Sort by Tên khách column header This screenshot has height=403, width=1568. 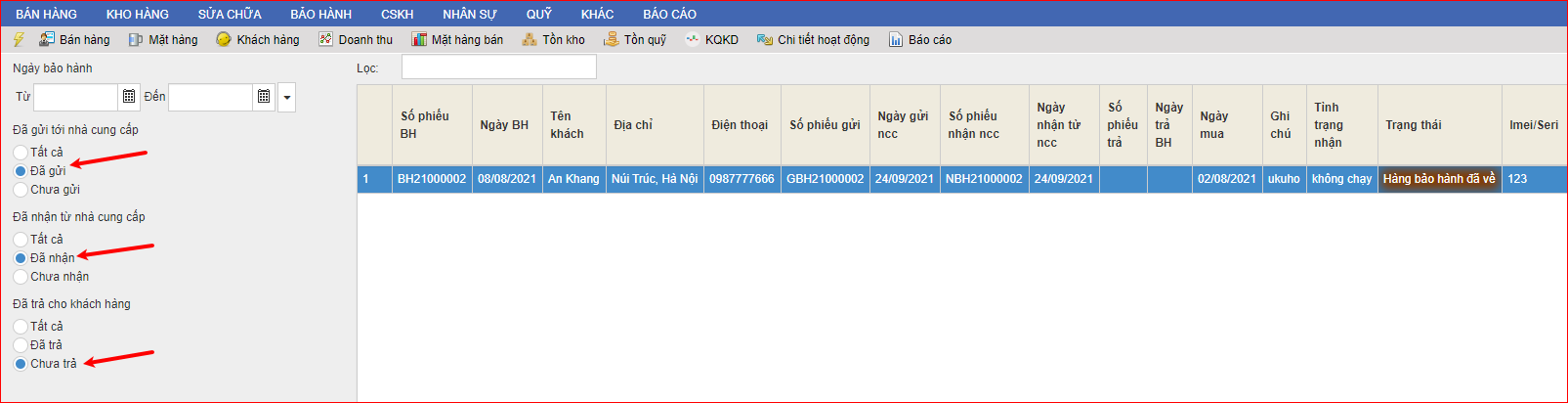pos(574,125)
